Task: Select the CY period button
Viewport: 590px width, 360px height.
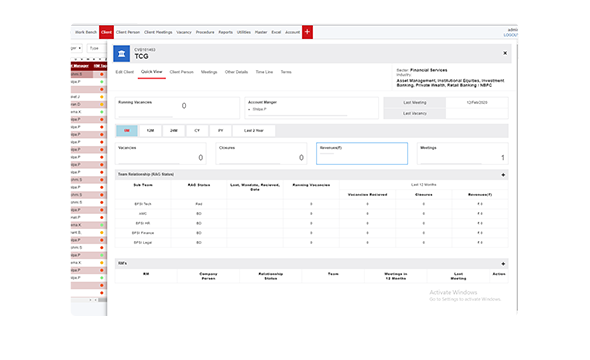Action: pos(197,131)
